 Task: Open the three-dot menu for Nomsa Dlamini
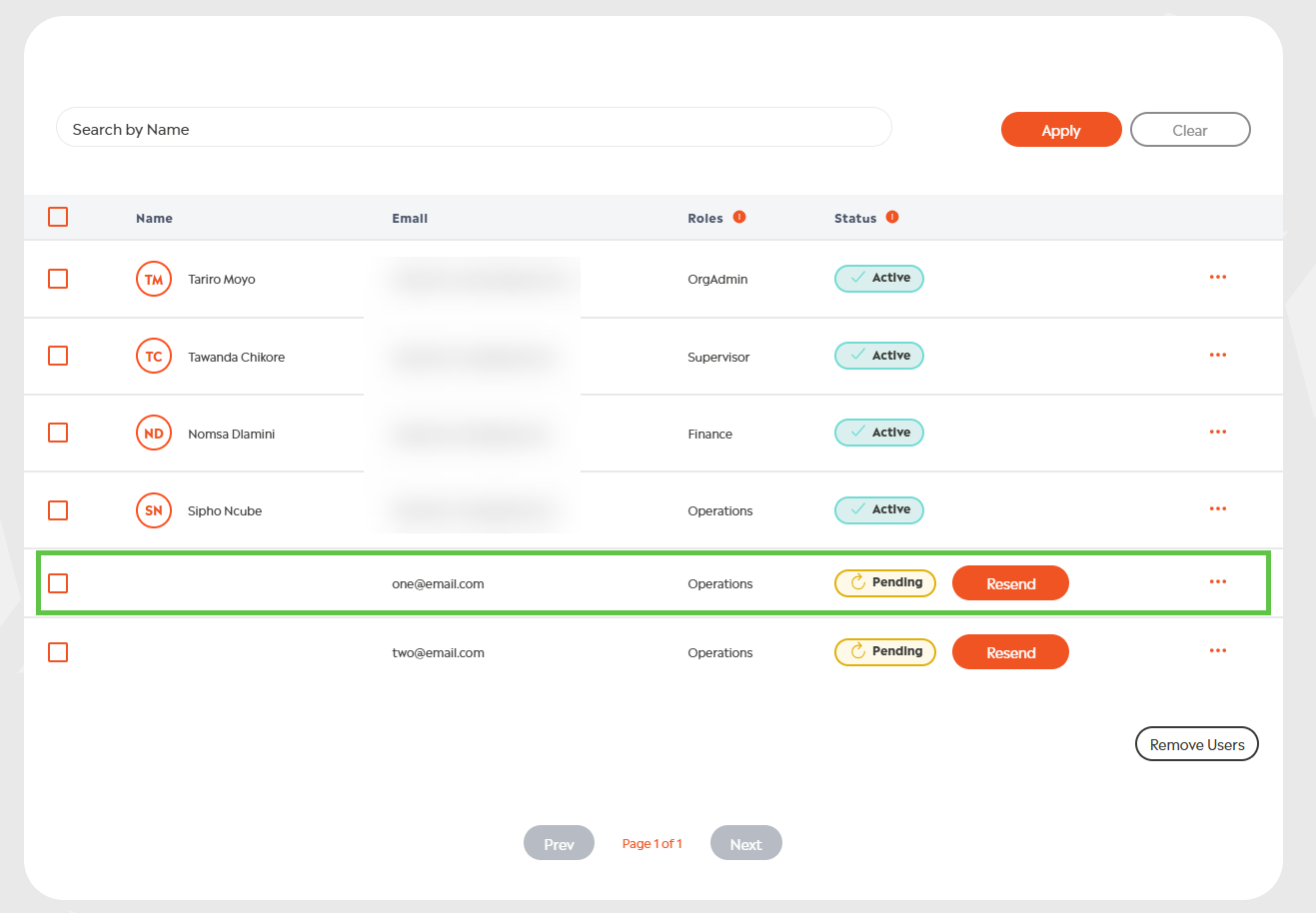1217,433
